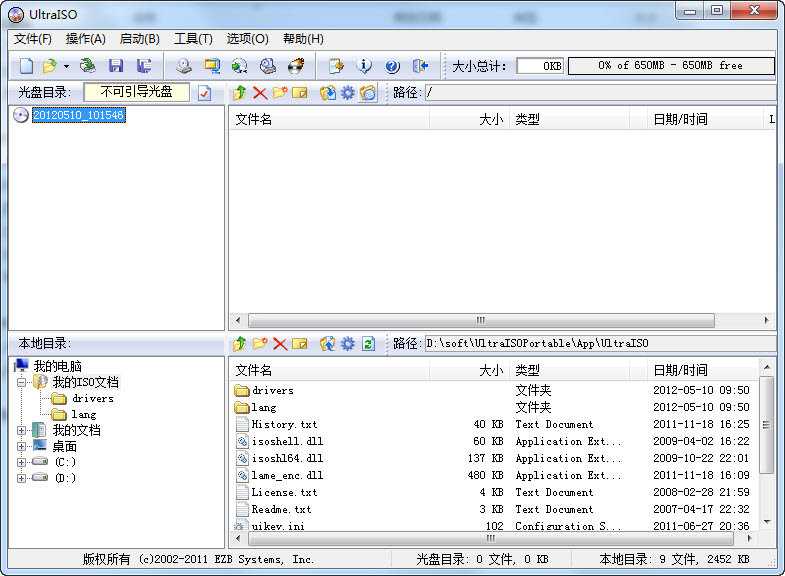Toggle the boot-info checkmark icon beside 不可引导光盘
785x576 pixels.
coord(205,93)
